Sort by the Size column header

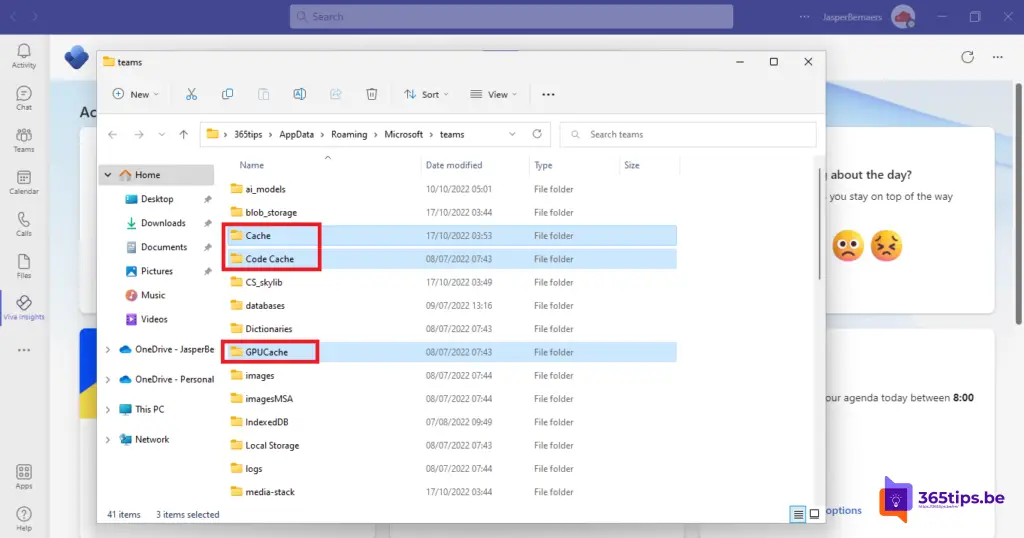(x=632, y=165)
